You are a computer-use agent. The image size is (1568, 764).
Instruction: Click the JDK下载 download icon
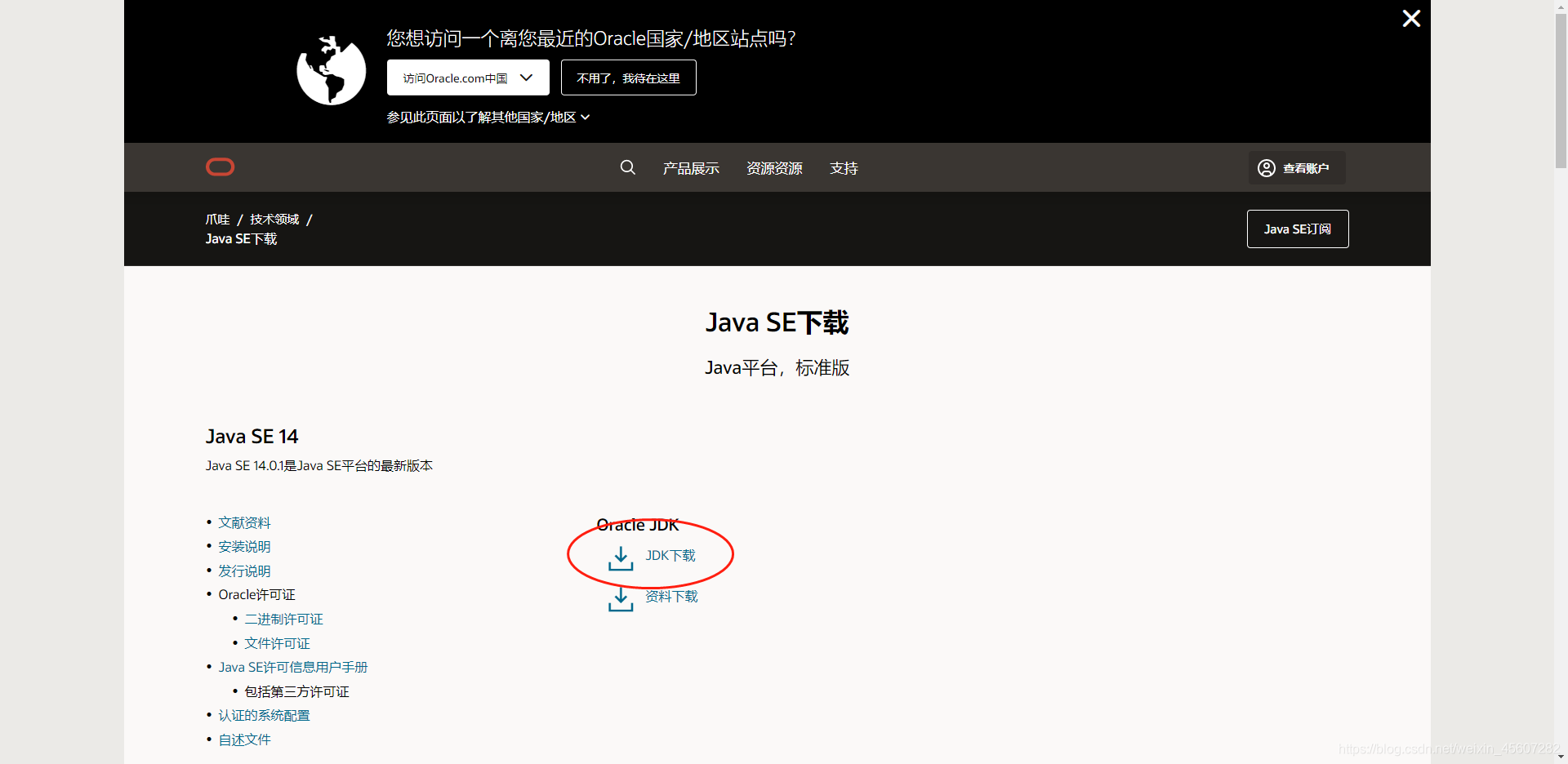[x=621, y=557]
